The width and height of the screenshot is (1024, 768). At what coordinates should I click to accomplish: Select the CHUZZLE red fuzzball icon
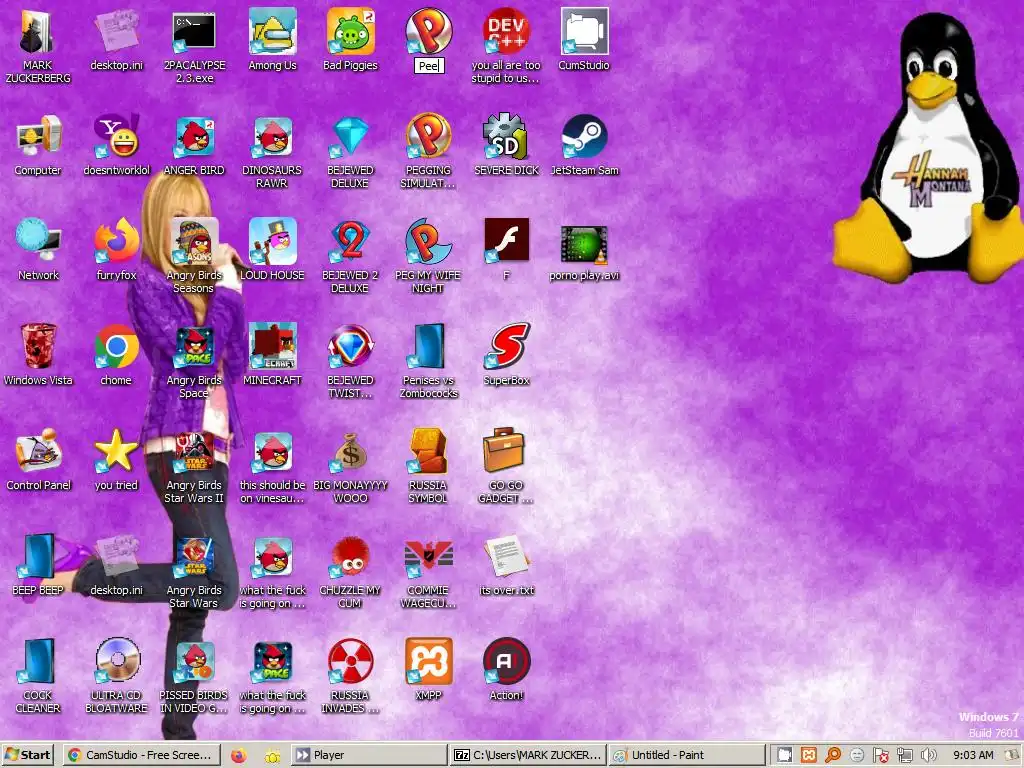[351, 557]
